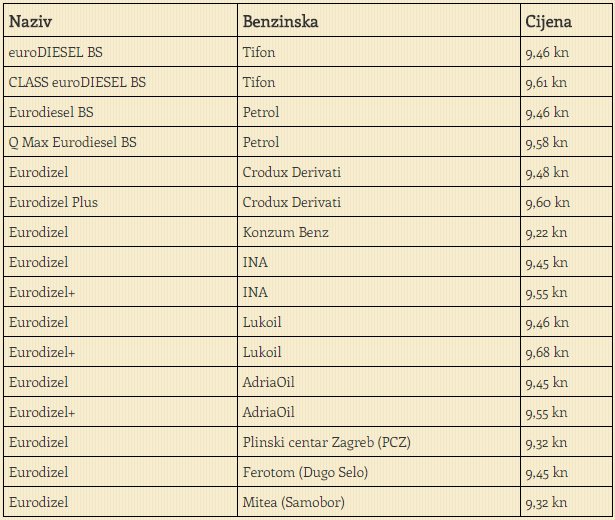Click Lukoil in the 9,68 kn row

click(262, 352)
